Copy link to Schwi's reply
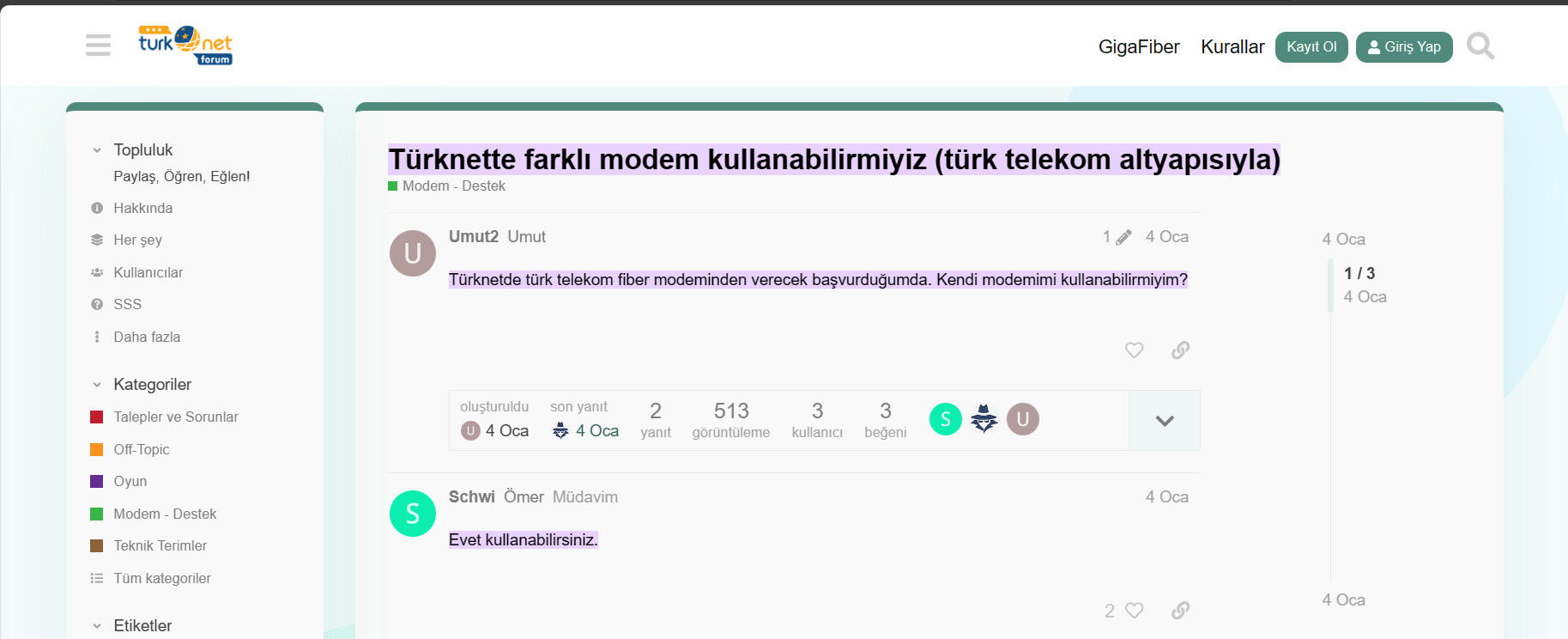This screenshot has height=639, width=1568. click(x=1181, y=610)
